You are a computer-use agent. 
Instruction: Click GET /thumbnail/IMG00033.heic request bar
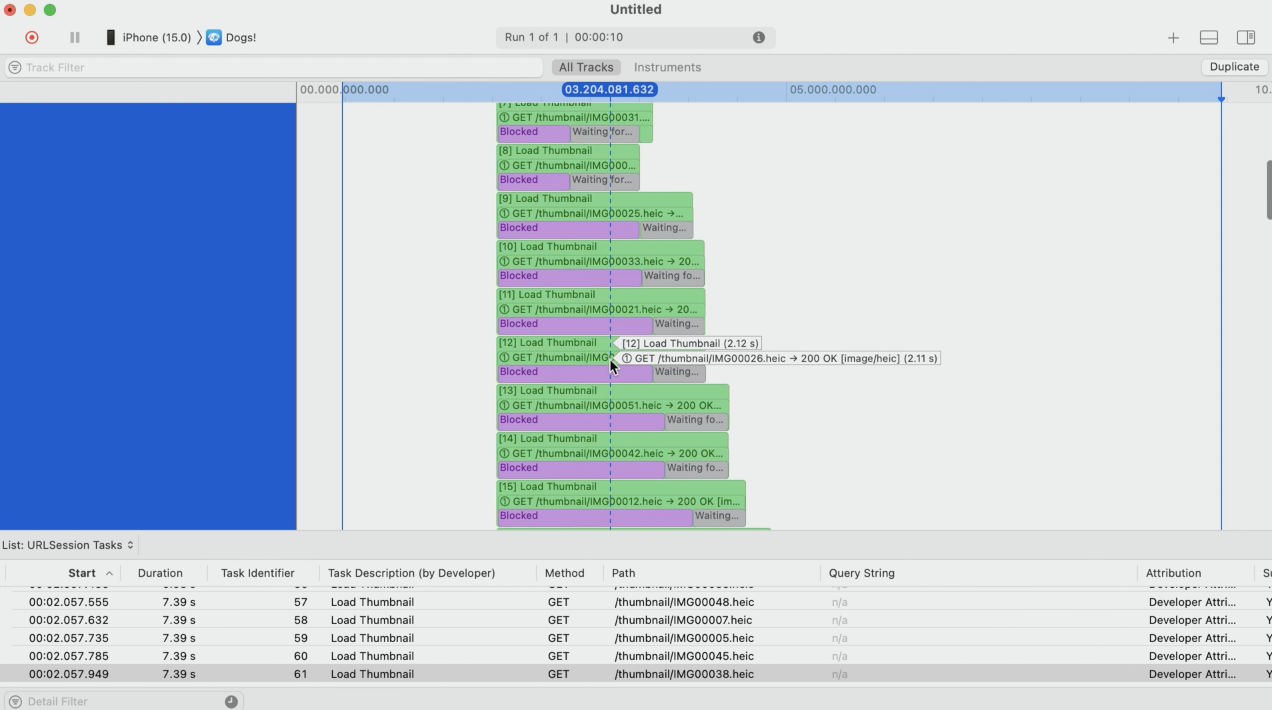pos(600,261)
